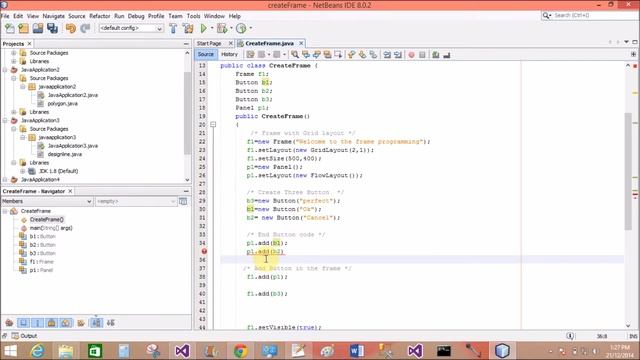Open Profile Project dropdown arrow
Screen dimensions: 640x360
(x=251, y=28)
